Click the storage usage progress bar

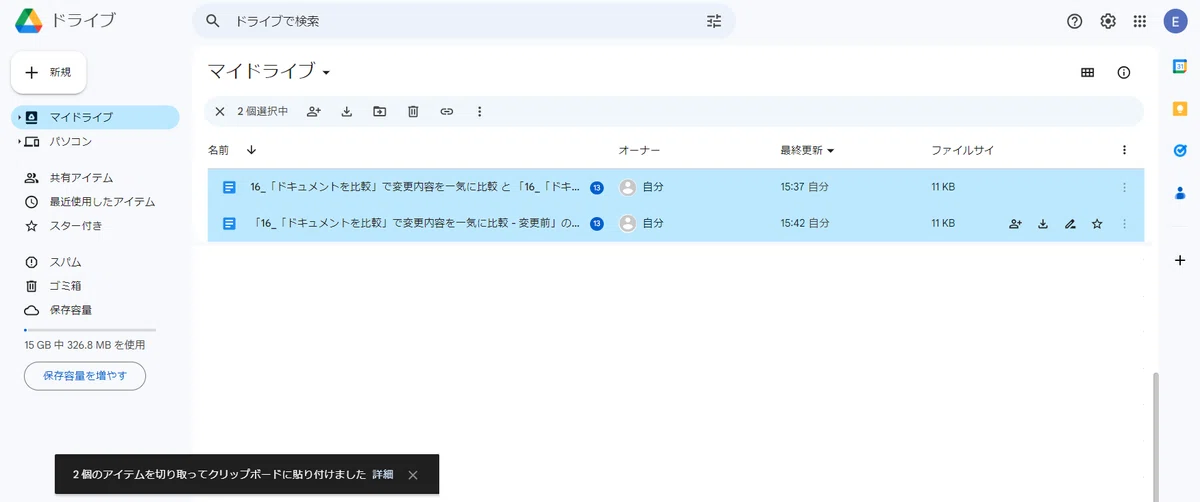(90, 329)
